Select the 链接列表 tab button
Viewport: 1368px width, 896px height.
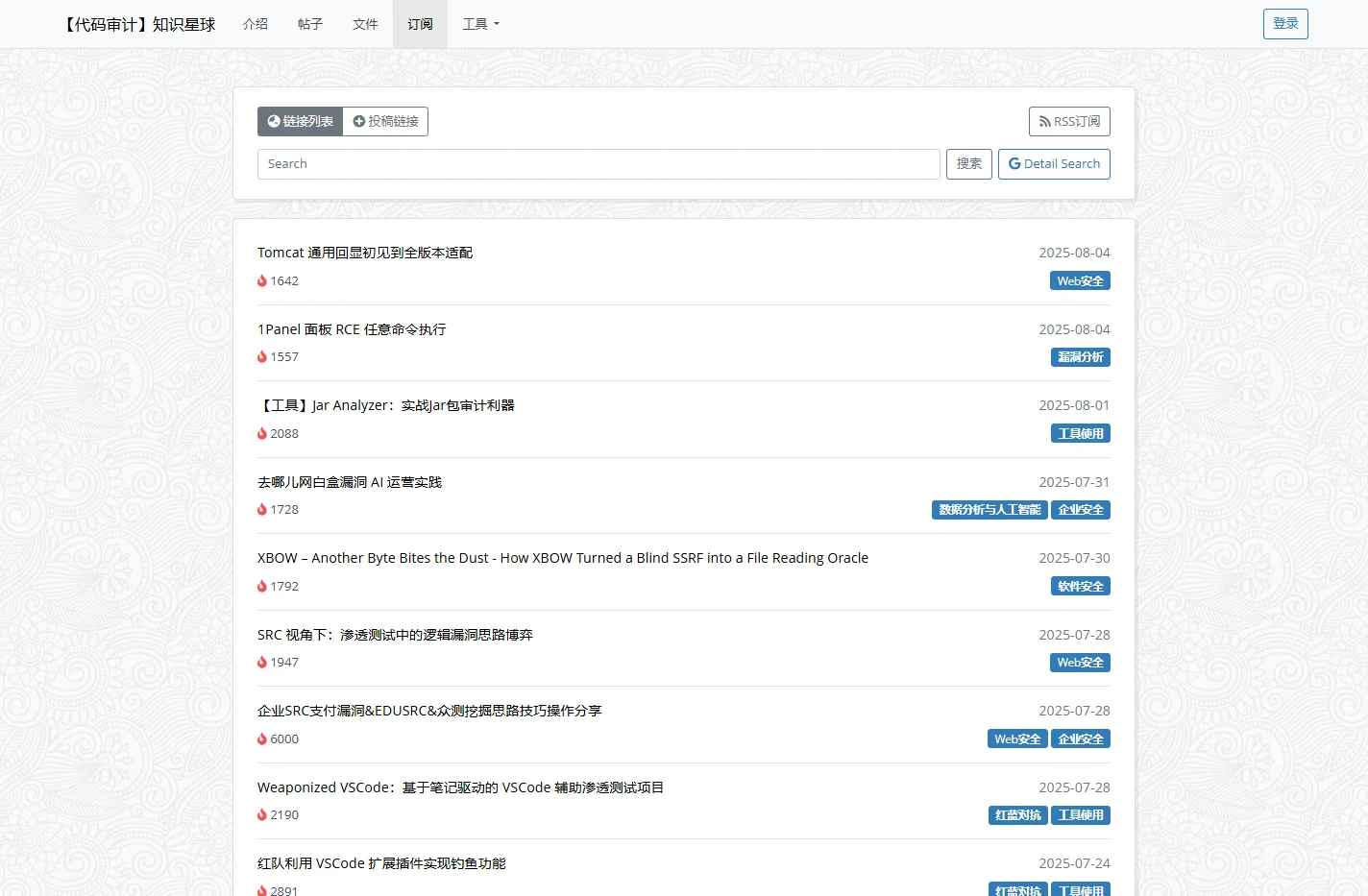(300, 121)
